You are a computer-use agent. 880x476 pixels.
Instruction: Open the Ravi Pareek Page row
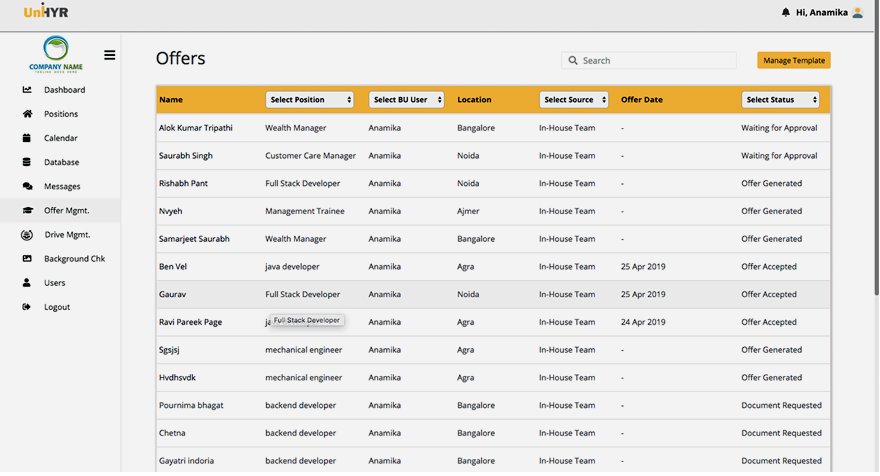[x=493, y=322]
